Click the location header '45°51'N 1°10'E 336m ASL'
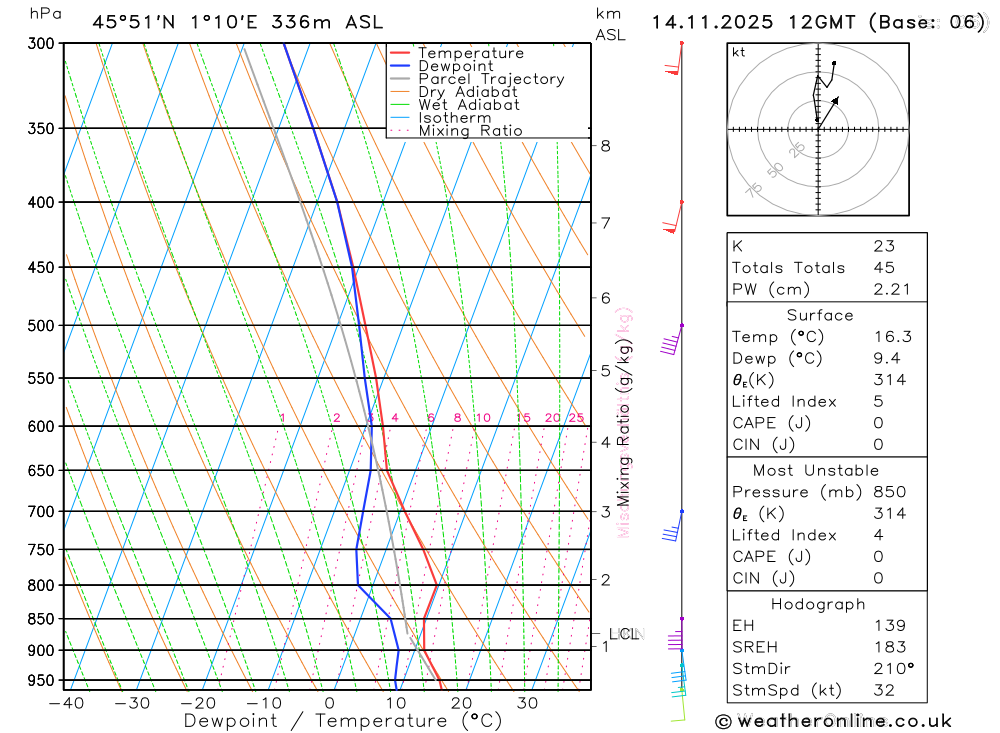Viewport: 1000px width, 733px height. (237, 22)
